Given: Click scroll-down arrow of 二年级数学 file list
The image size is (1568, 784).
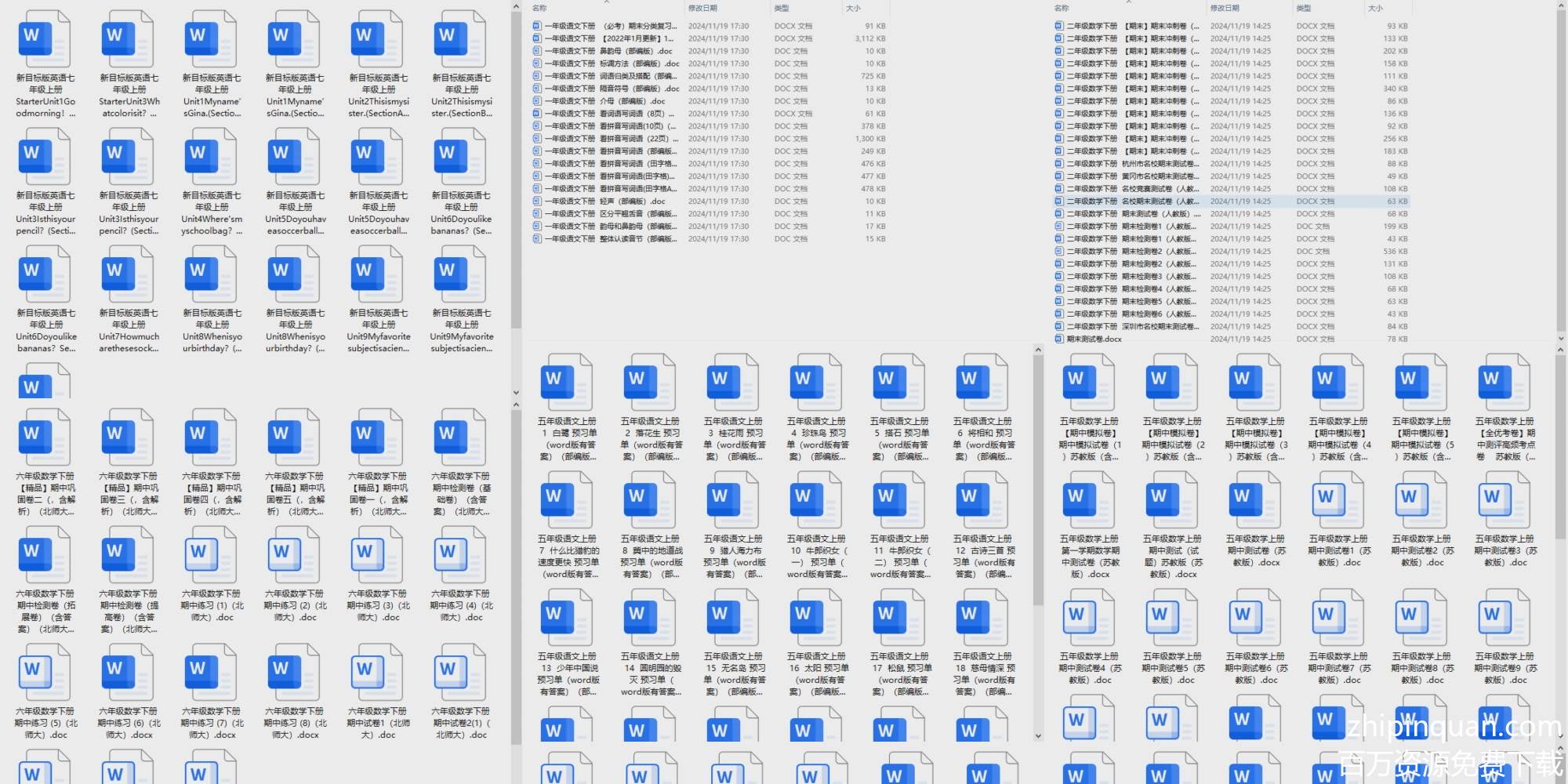Looking at the screenshot, I should point(1560,339).
